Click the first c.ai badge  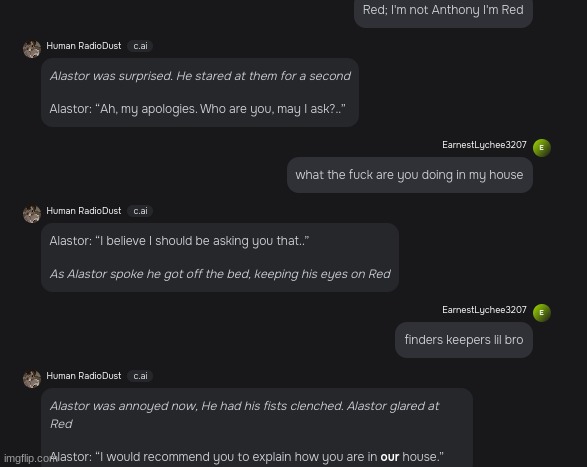(140, 46)
